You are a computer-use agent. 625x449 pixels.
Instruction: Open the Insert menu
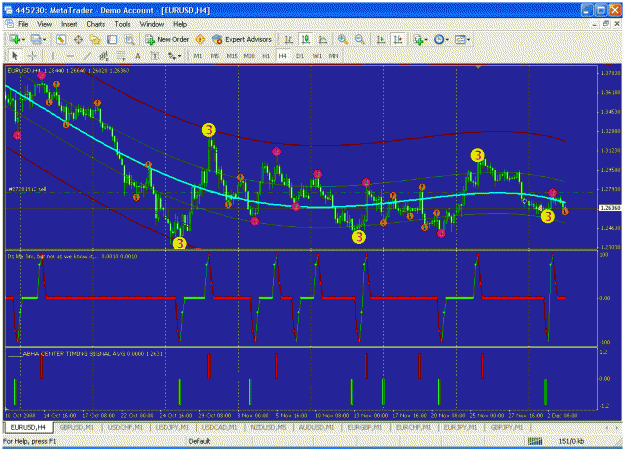69,24
